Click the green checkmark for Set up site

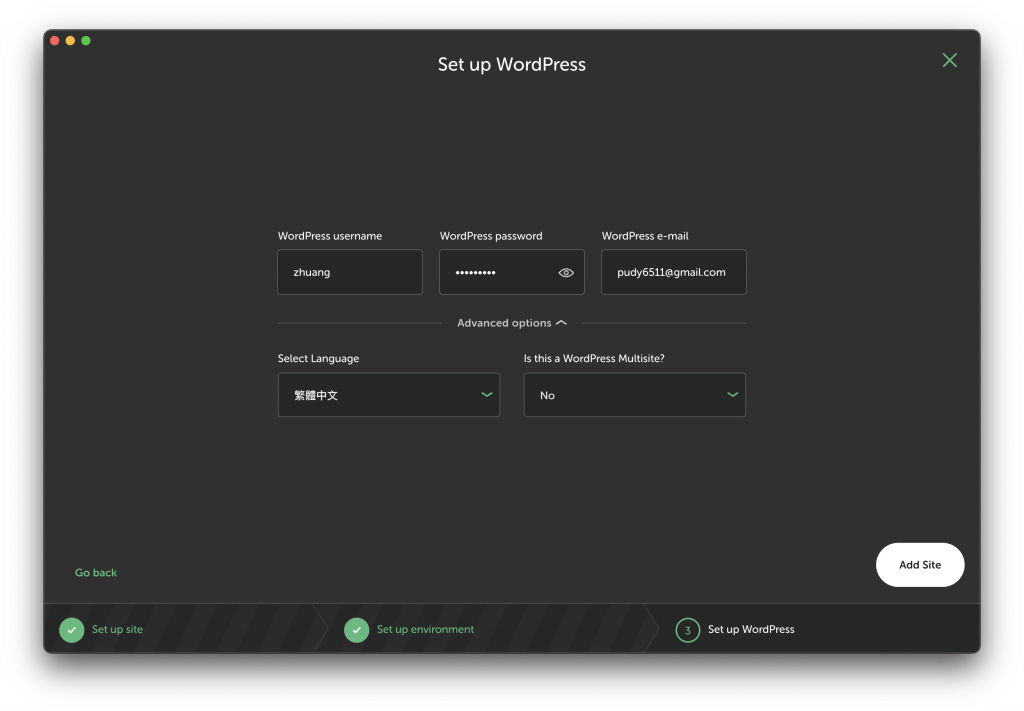(72, 630)
